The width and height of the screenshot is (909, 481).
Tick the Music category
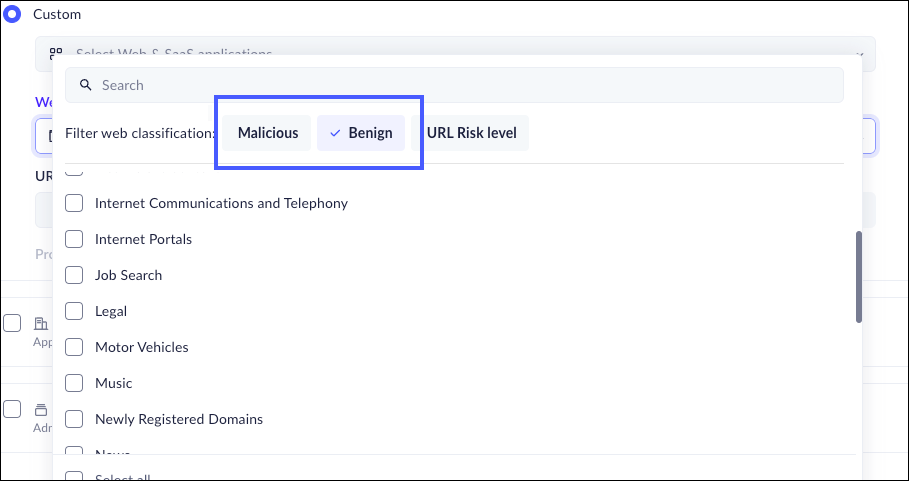pos(74,384)
